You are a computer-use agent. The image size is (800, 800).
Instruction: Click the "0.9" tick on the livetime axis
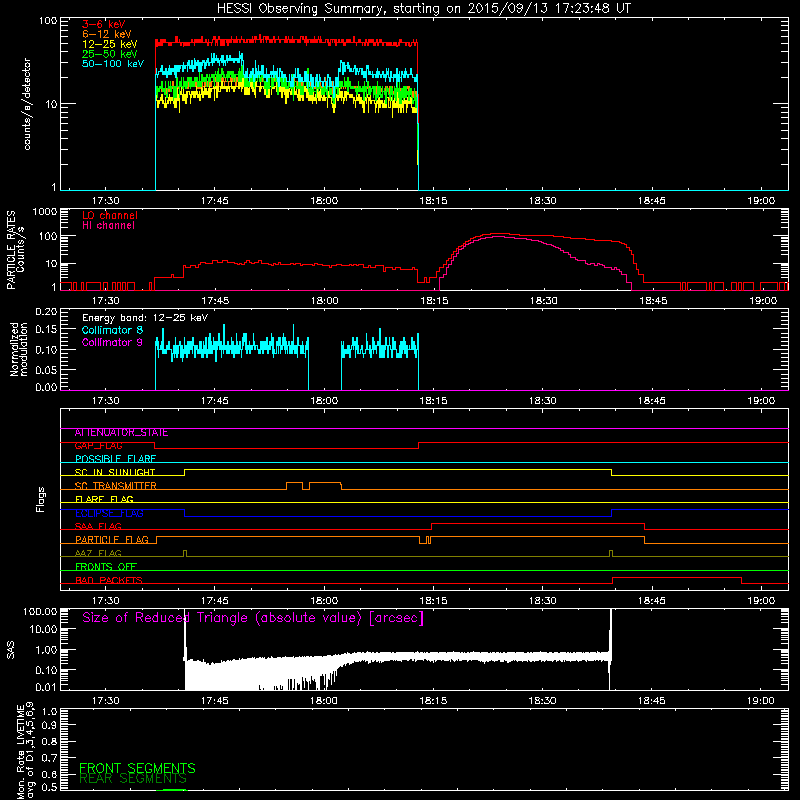[49, 726]
